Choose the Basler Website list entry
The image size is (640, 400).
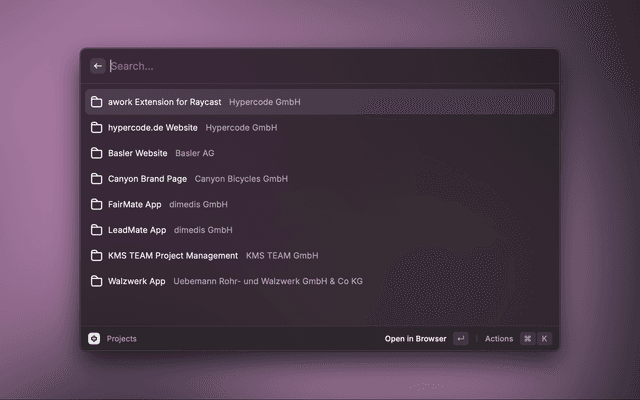click(138, 153)
